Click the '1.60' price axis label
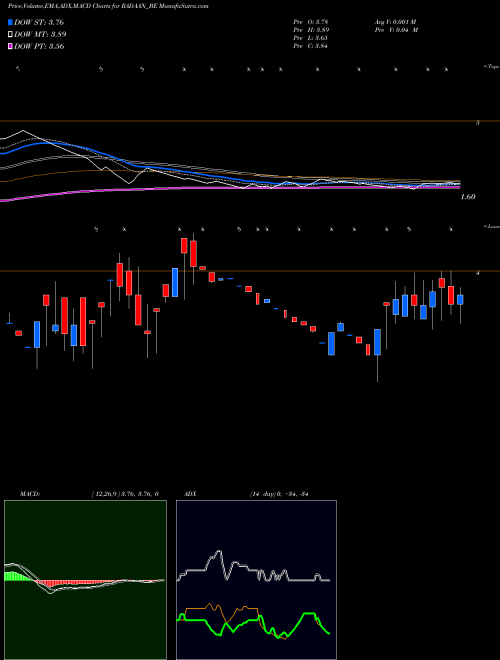Image resolution: width=500 pixels, height=660 pixels. point(468,197)
